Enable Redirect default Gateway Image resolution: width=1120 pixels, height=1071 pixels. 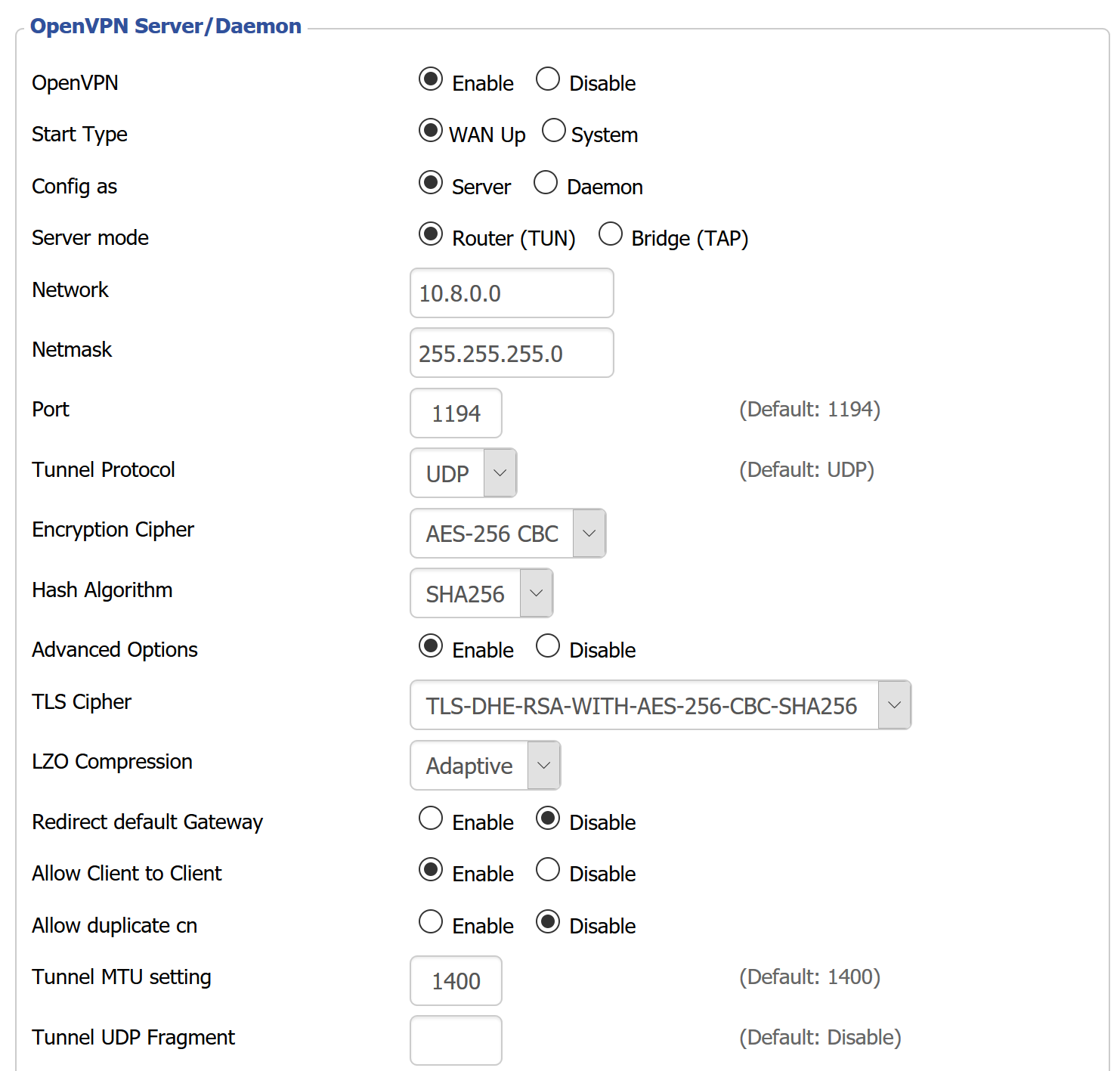[431, 819]
